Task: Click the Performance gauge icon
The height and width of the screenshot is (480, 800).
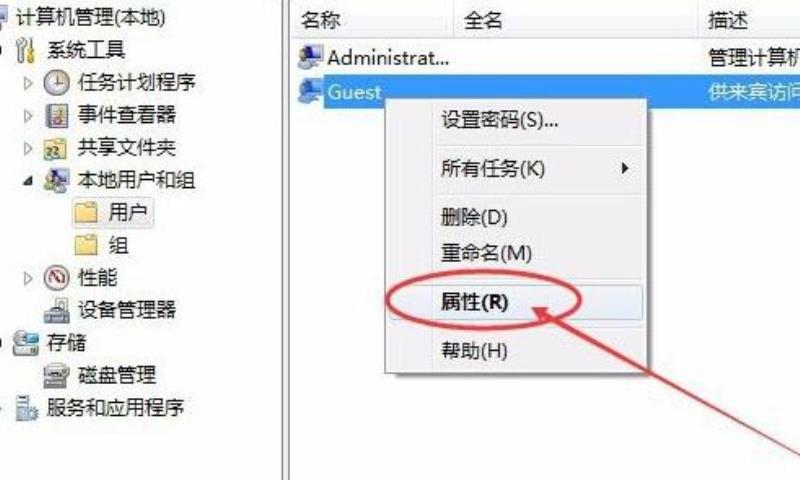Action: click(56, 278)
